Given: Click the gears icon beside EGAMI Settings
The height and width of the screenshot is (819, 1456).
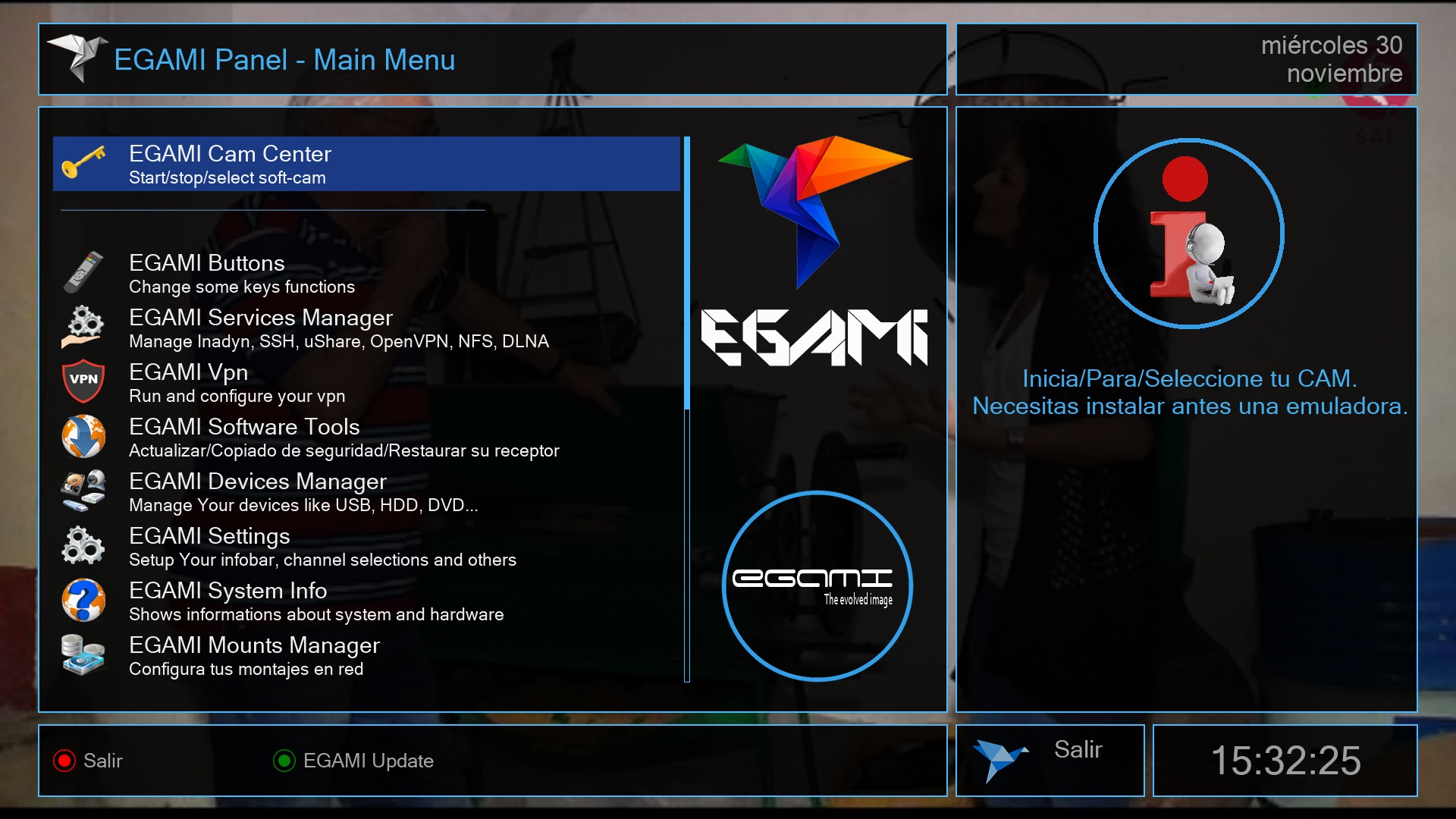Looking at the screenshot, I should [83, 545].
